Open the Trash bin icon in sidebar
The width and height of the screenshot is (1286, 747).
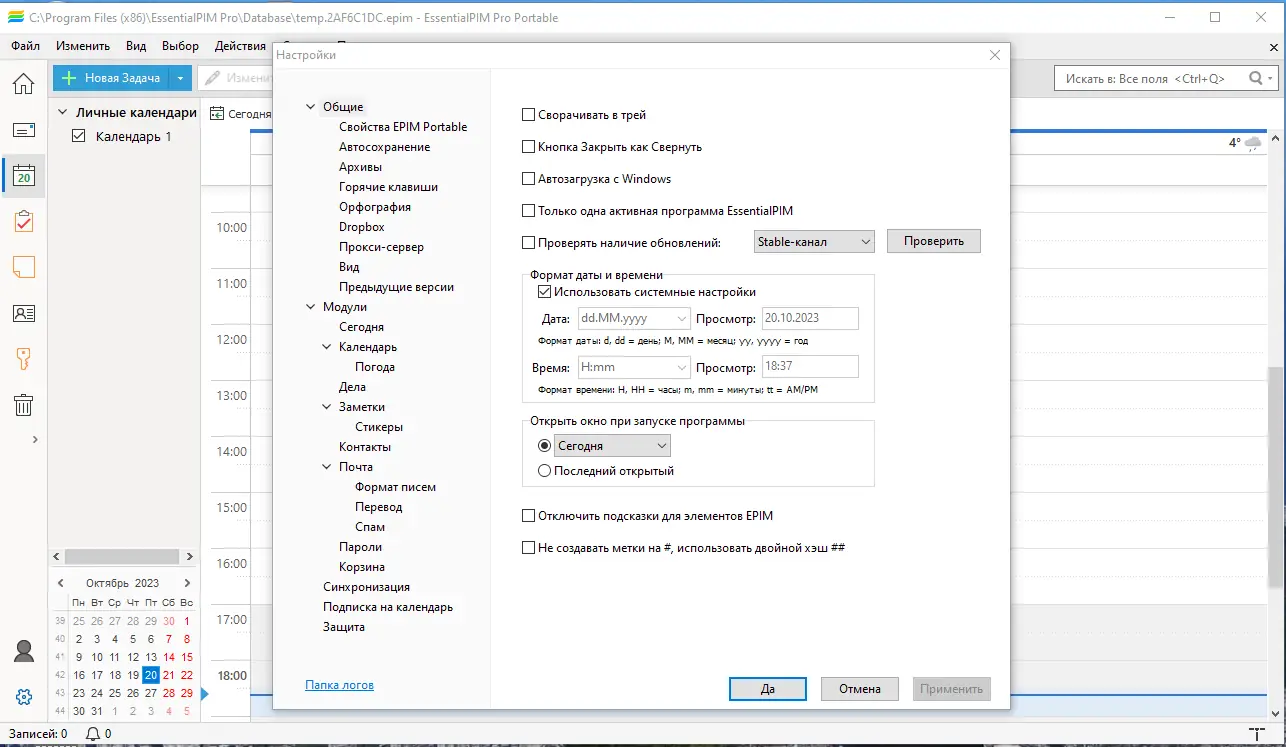coord(23,404)
